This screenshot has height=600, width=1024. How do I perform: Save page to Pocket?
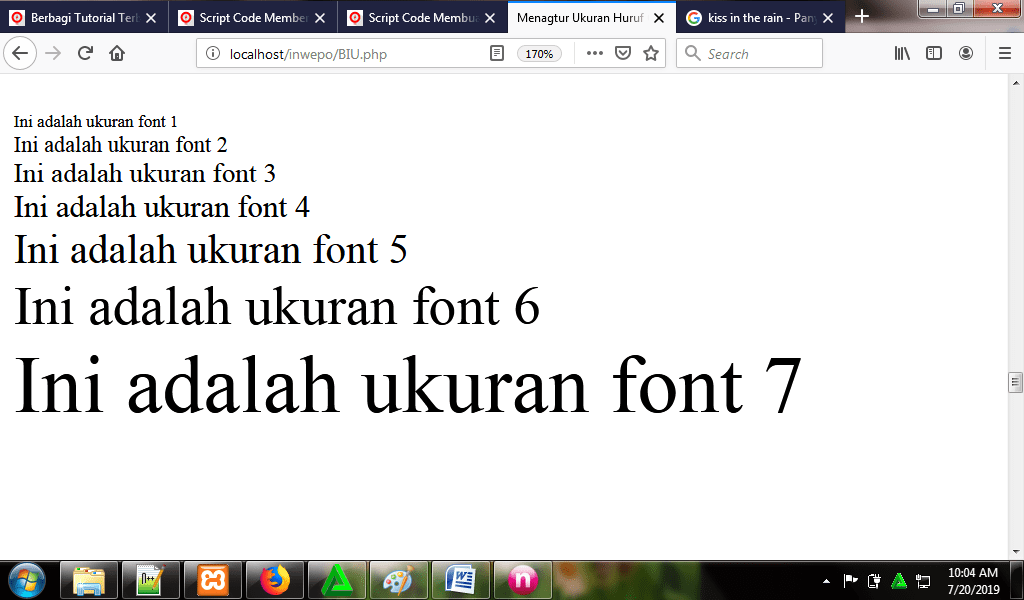[623, 54]
